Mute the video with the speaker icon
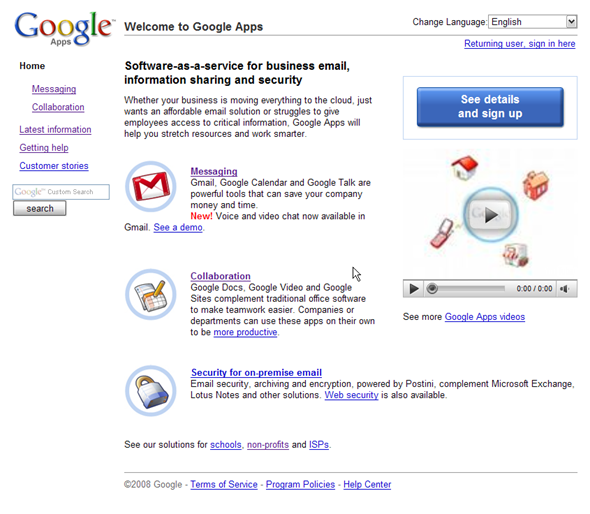The image size is (590, 514). pos(565,289)
